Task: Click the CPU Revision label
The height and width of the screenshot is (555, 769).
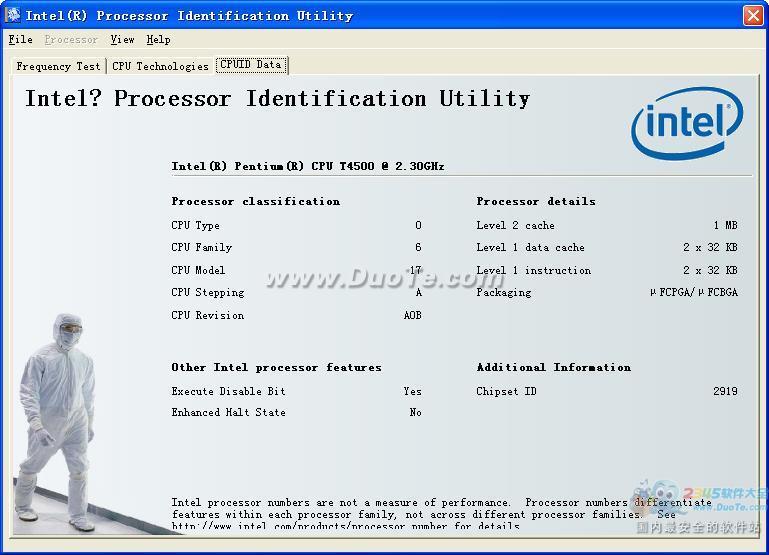Action: 207,315
